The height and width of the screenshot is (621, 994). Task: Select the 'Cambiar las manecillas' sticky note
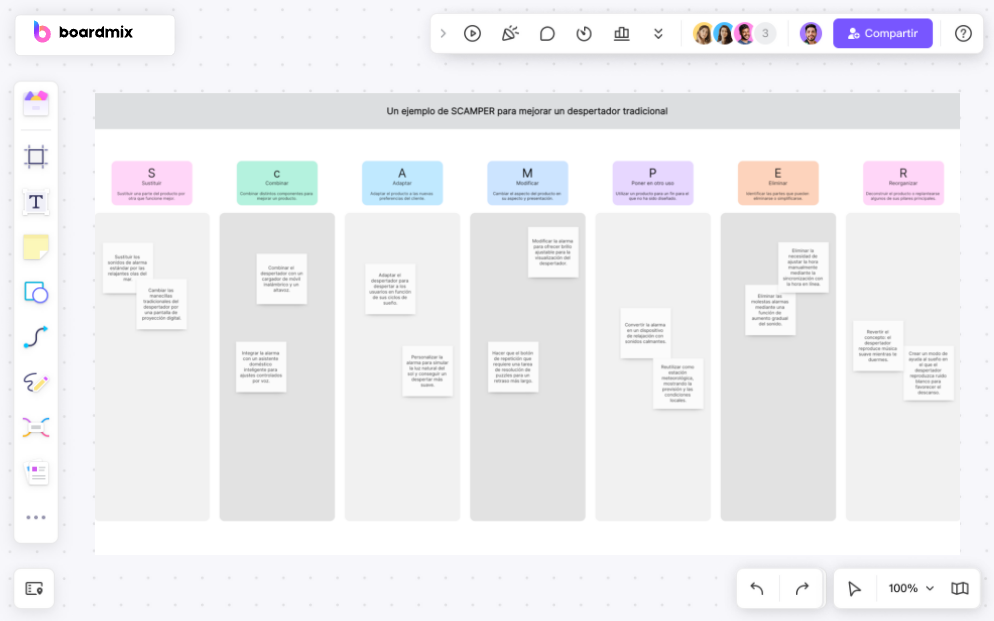pyautogui.click(x=161, y=304)
